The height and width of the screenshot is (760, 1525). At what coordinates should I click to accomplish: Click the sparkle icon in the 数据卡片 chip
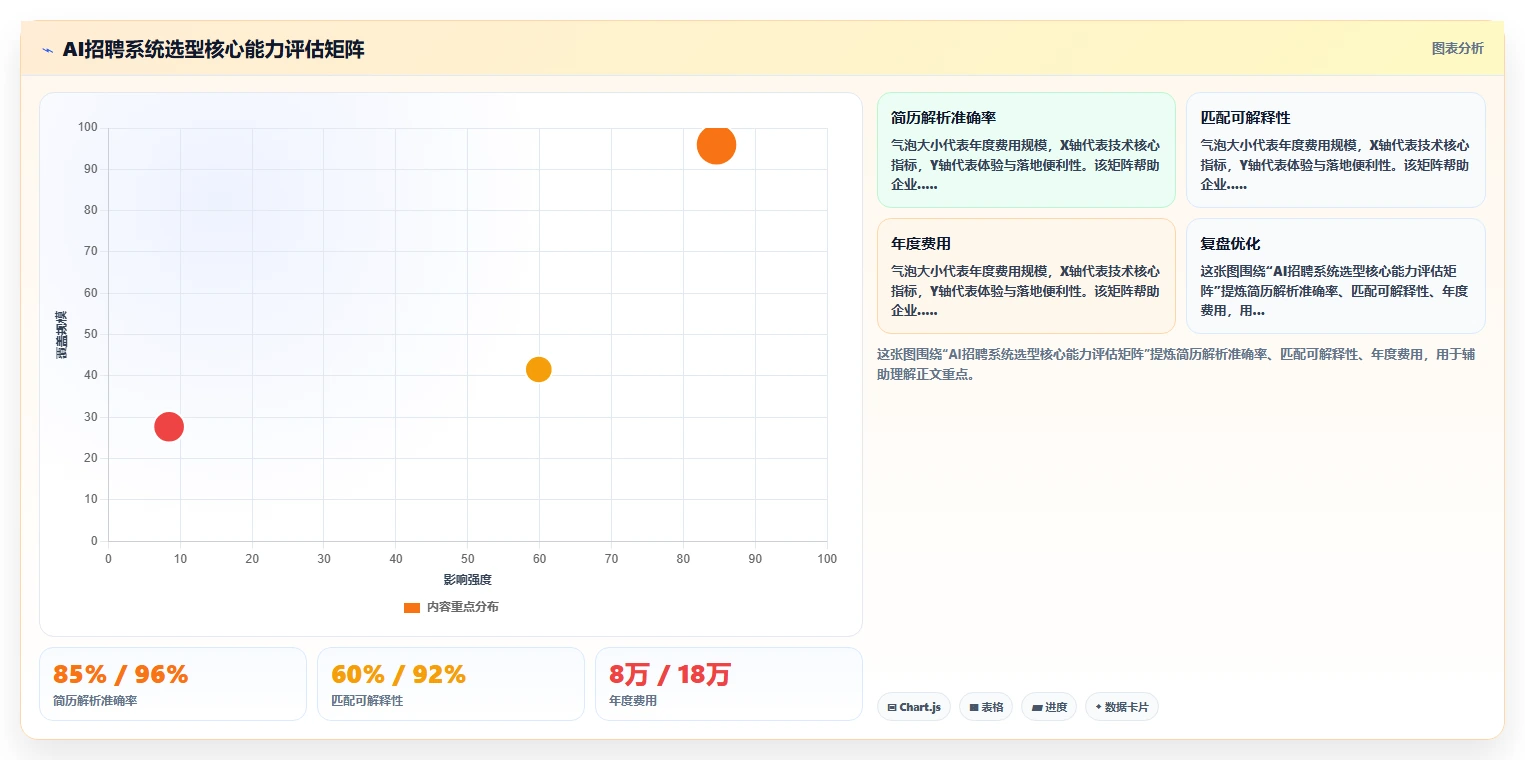point(1099,707)
